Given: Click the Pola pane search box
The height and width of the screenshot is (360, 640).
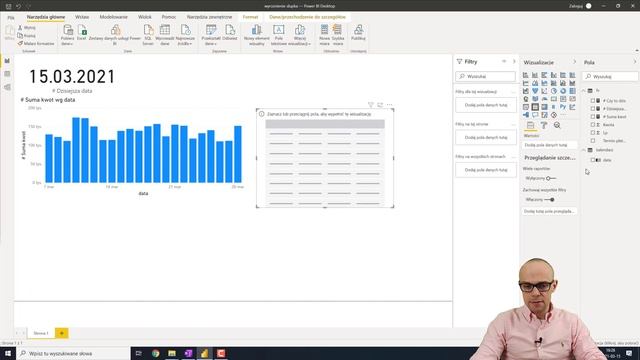Looking at the screenshot, I should (610, 76).
